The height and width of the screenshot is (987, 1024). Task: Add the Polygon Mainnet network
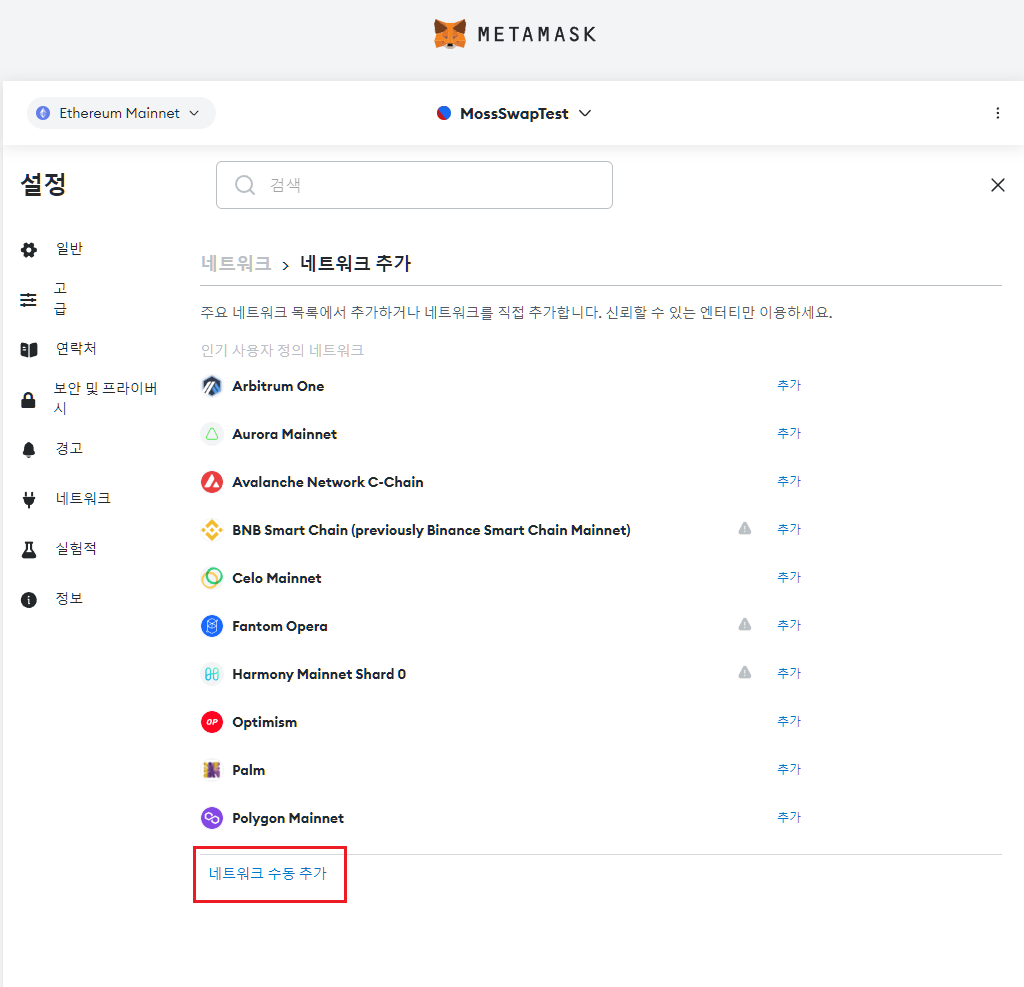click(x=789, y=817)
